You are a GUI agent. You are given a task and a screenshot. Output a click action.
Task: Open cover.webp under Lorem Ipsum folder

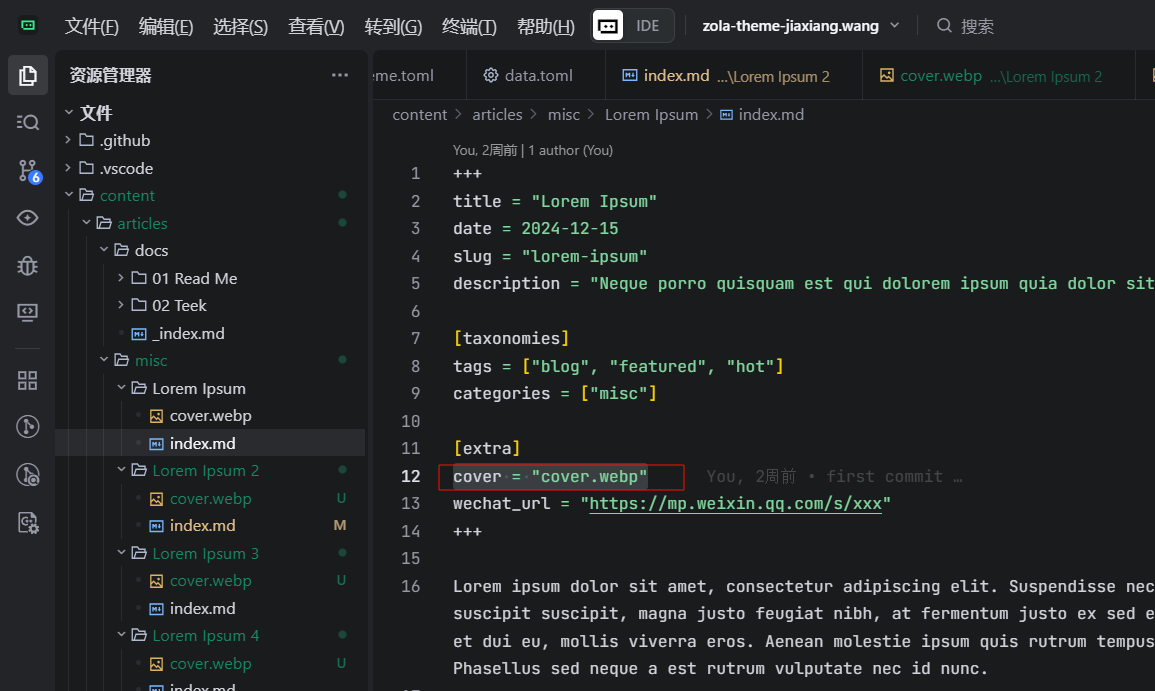(211, 415)
